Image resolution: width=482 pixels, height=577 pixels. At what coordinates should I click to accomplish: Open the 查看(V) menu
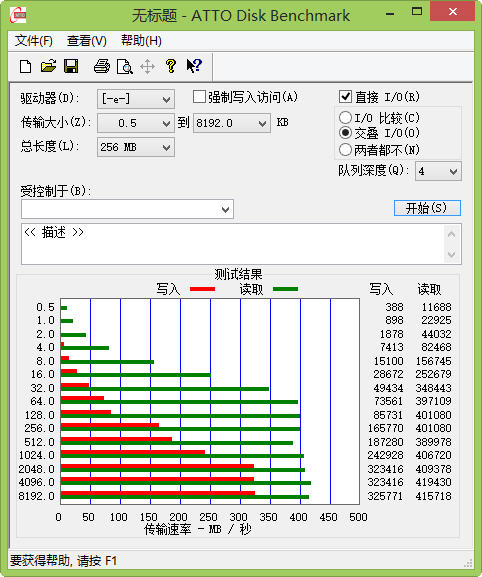(87, 40)
